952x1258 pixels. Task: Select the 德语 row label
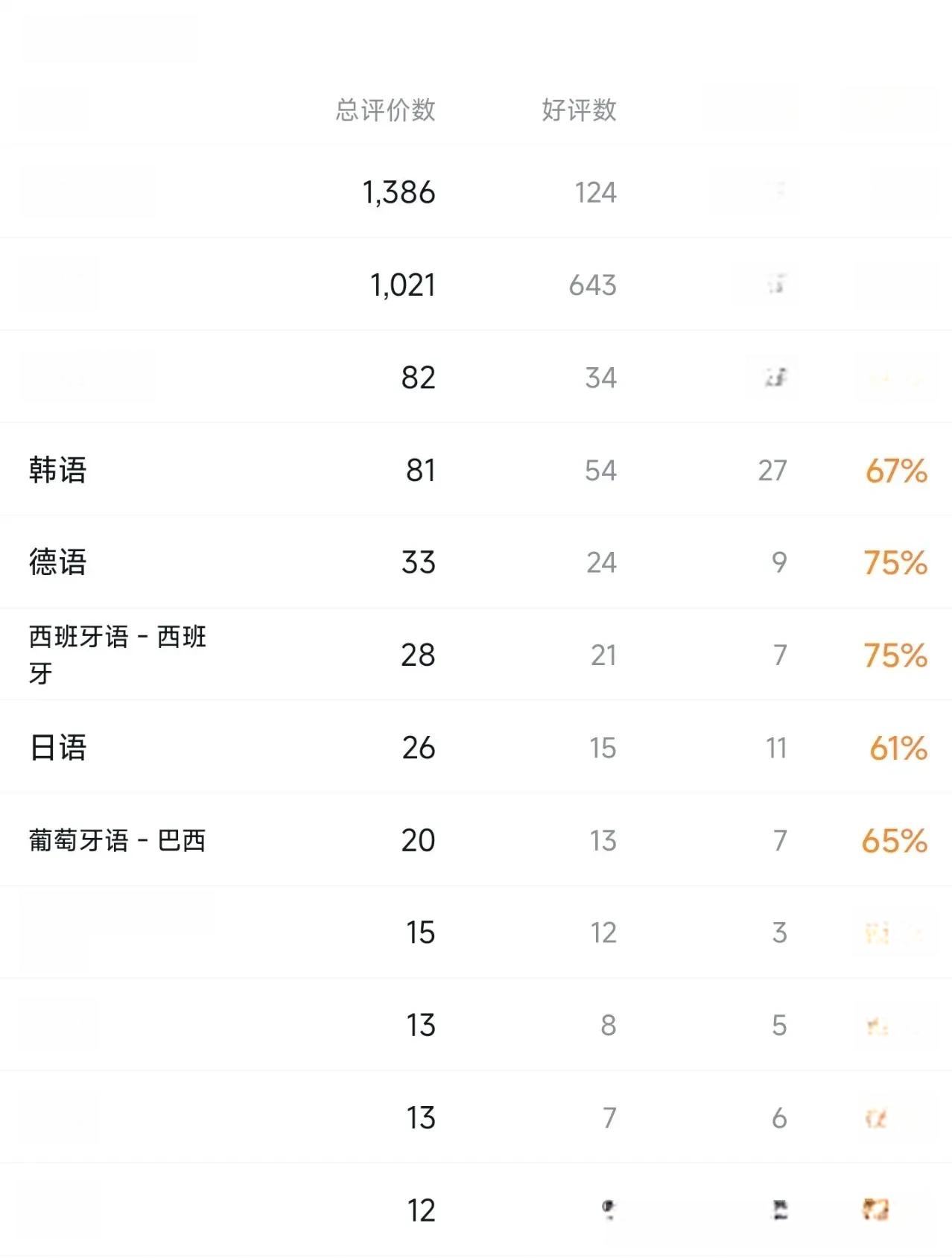tap(57, 562)
